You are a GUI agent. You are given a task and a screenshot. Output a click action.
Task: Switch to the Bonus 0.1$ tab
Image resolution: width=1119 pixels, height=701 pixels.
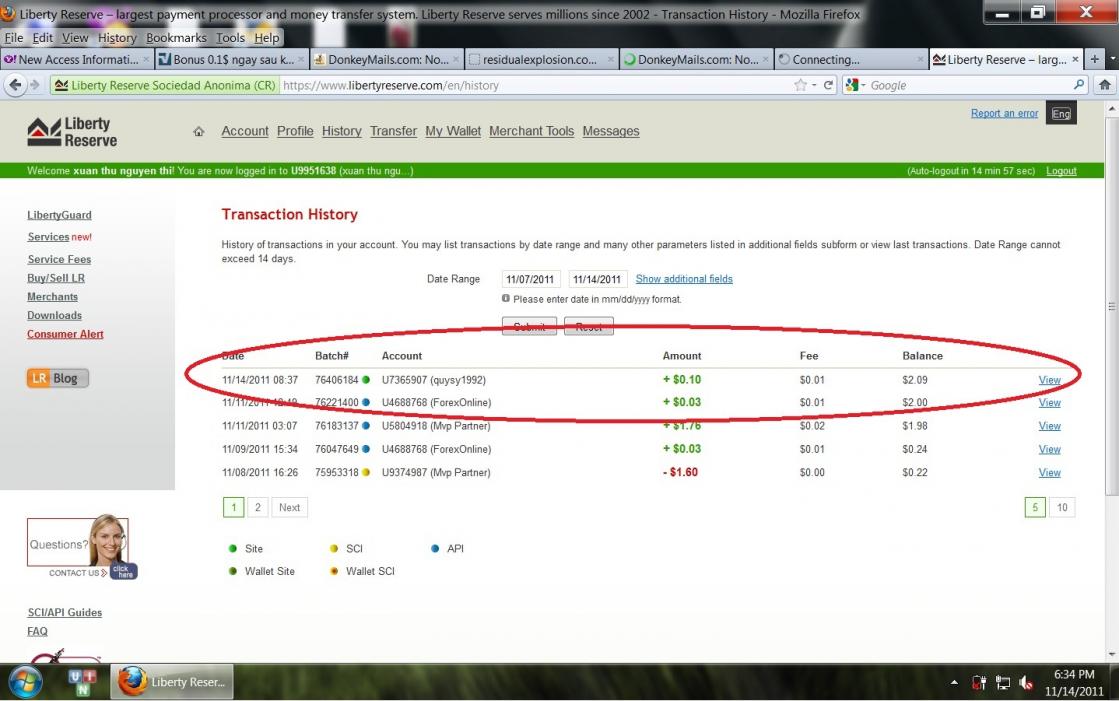[232, 59]
